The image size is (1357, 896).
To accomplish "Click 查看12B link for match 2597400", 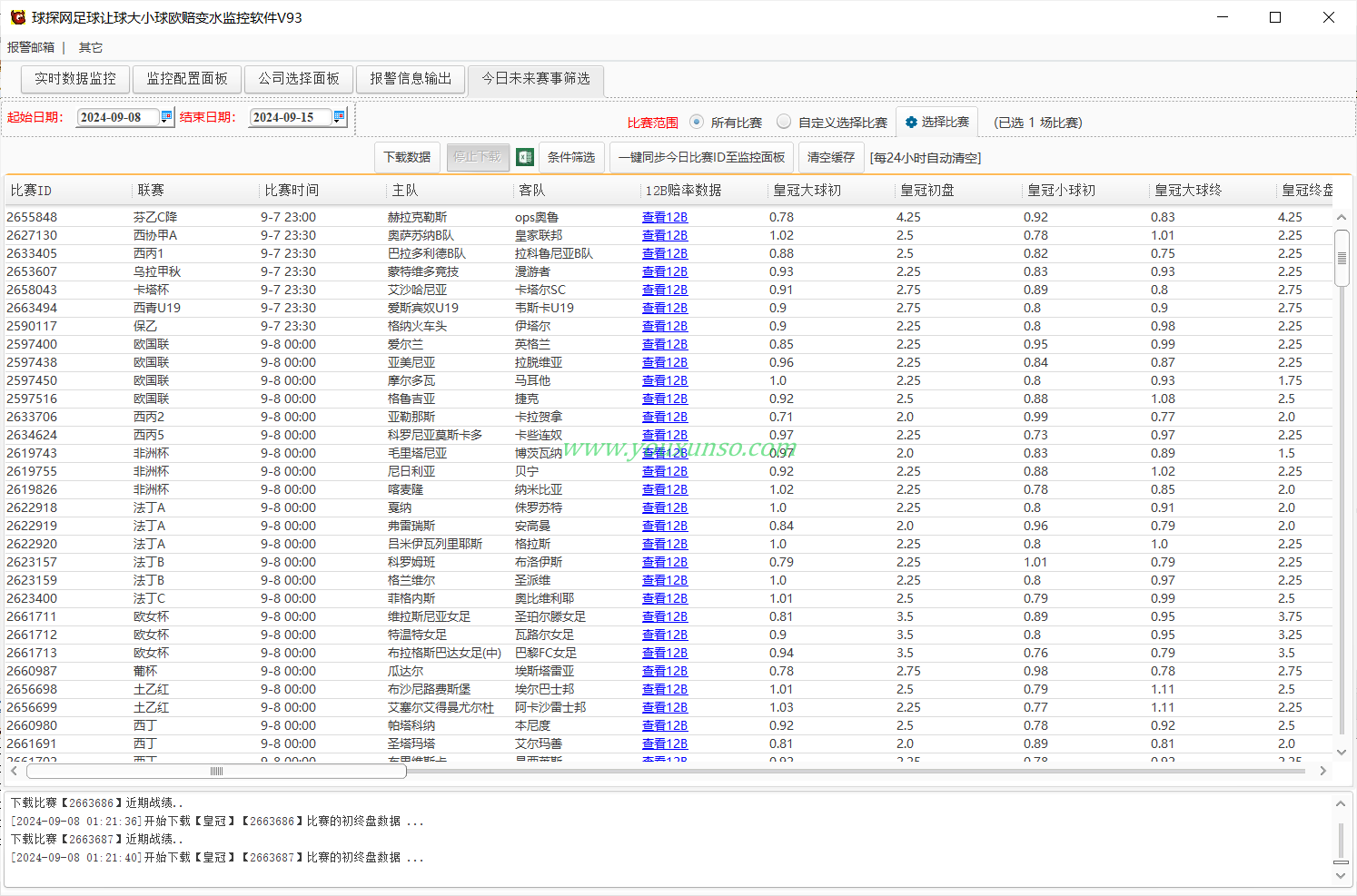I will [665, 344].
